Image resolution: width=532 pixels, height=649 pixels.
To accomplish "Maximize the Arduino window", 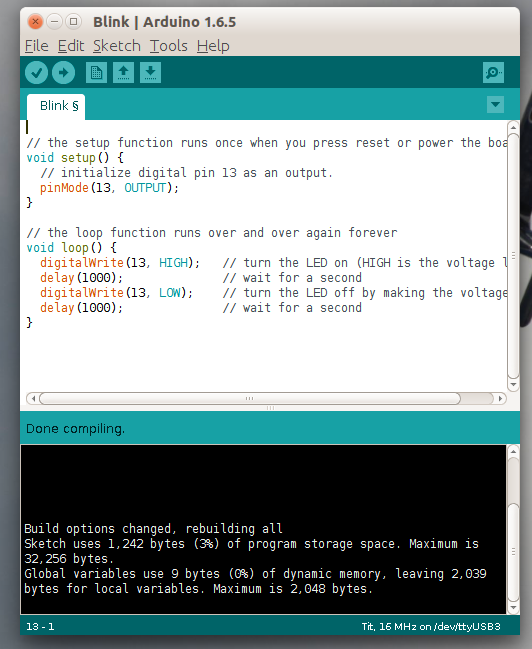I will tap(73, 22).
